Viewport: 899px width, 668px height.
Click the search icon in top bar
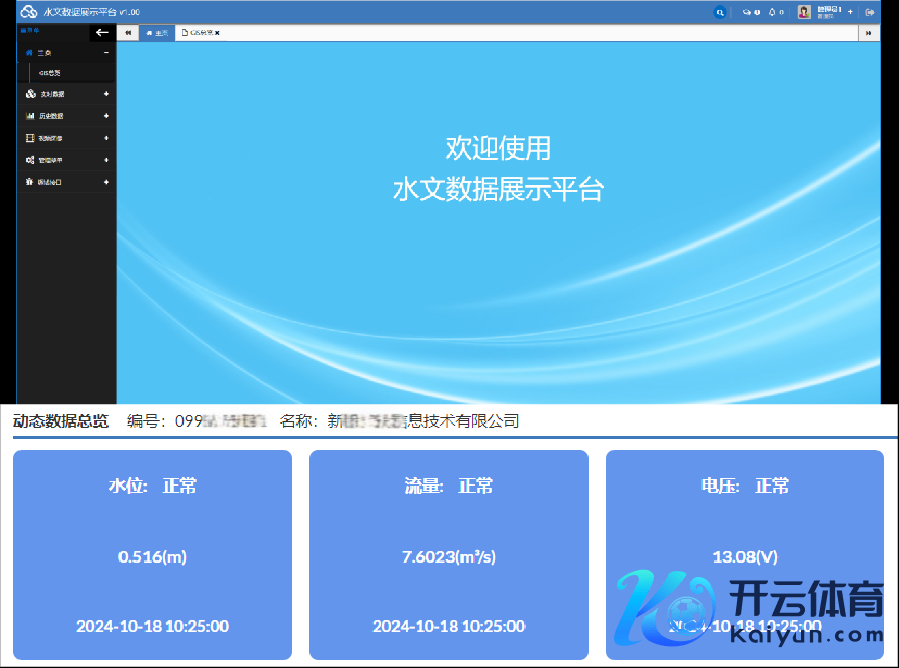719,12
